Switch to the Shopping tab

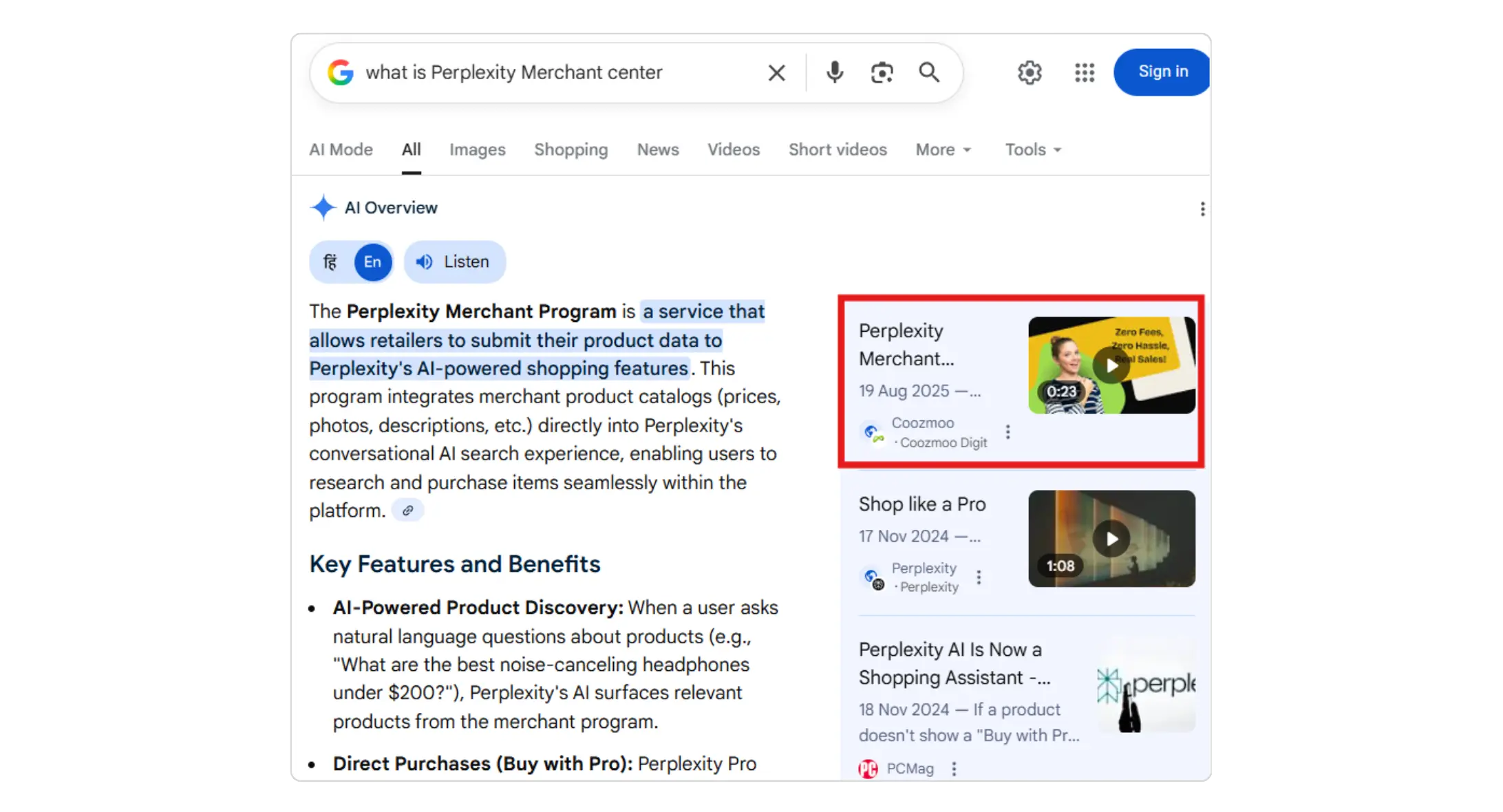(x=571, y=149)
